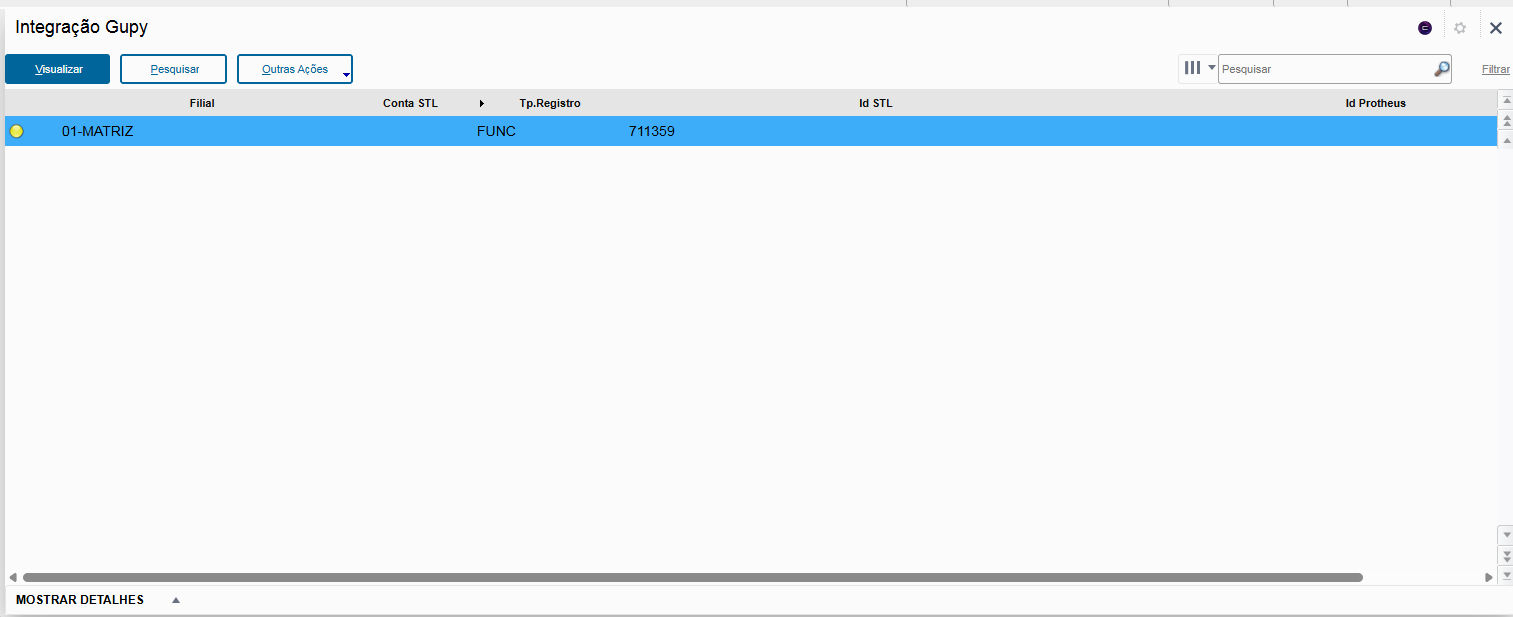Open the gear settings icon
The width and height of the screenshot is (1513, 617).
(x=1460, y=28)
